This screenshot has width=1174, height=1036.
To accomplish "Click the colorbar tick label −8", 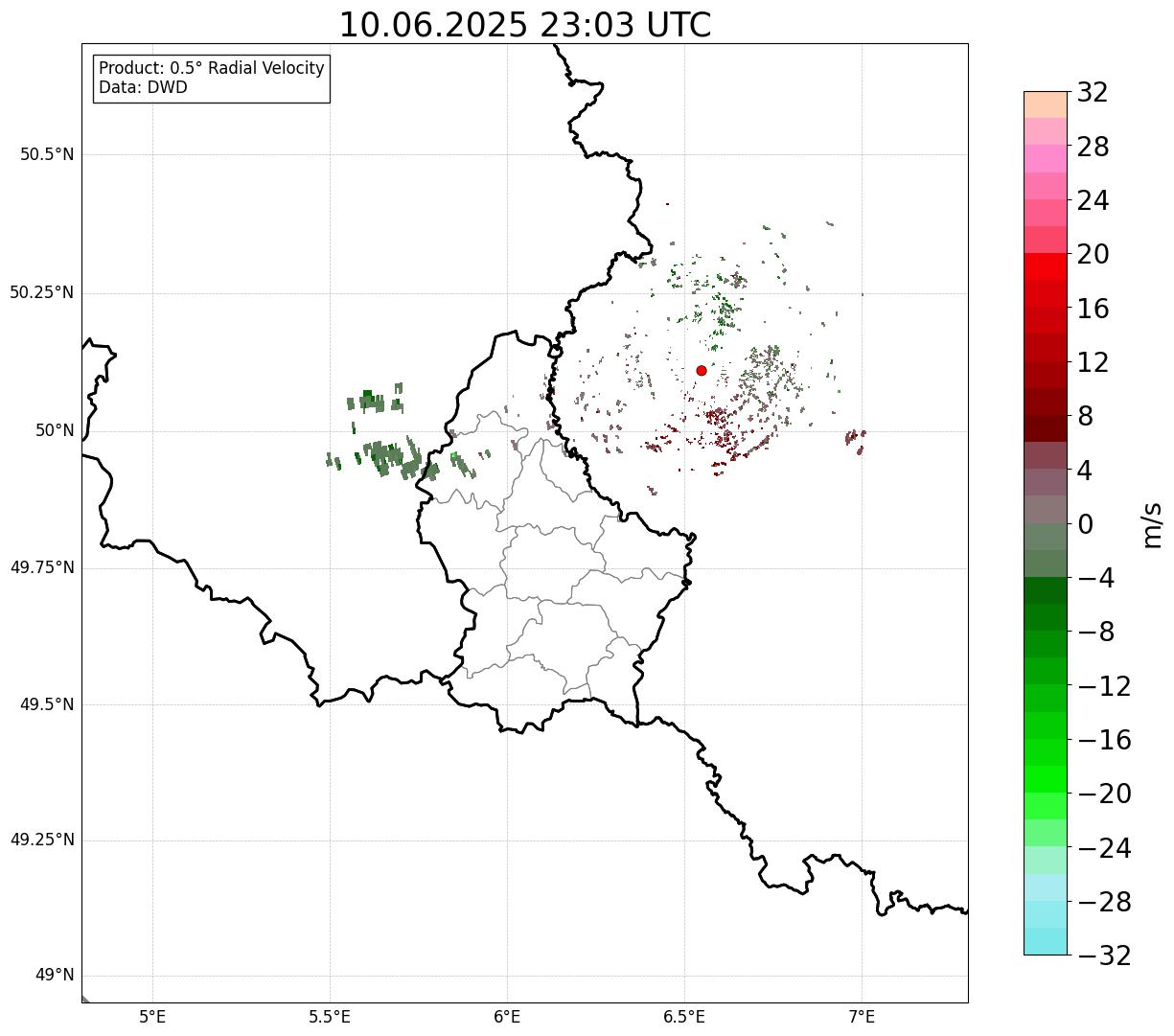I will [1095, 632].
